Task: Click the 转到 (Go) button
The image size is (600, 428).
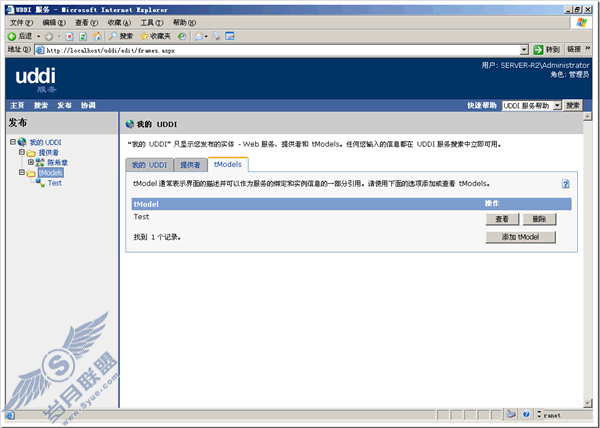Action: [547, 49]
